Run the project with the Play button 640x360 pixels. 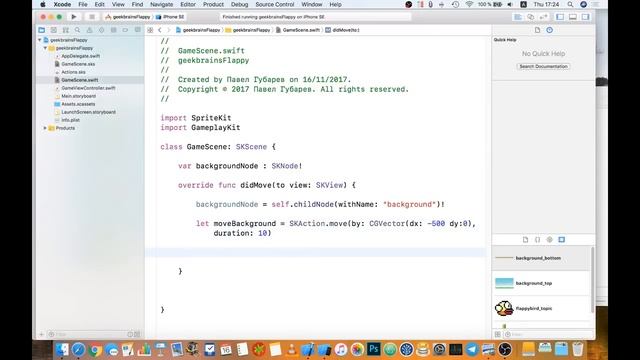(x=74, y=17)
